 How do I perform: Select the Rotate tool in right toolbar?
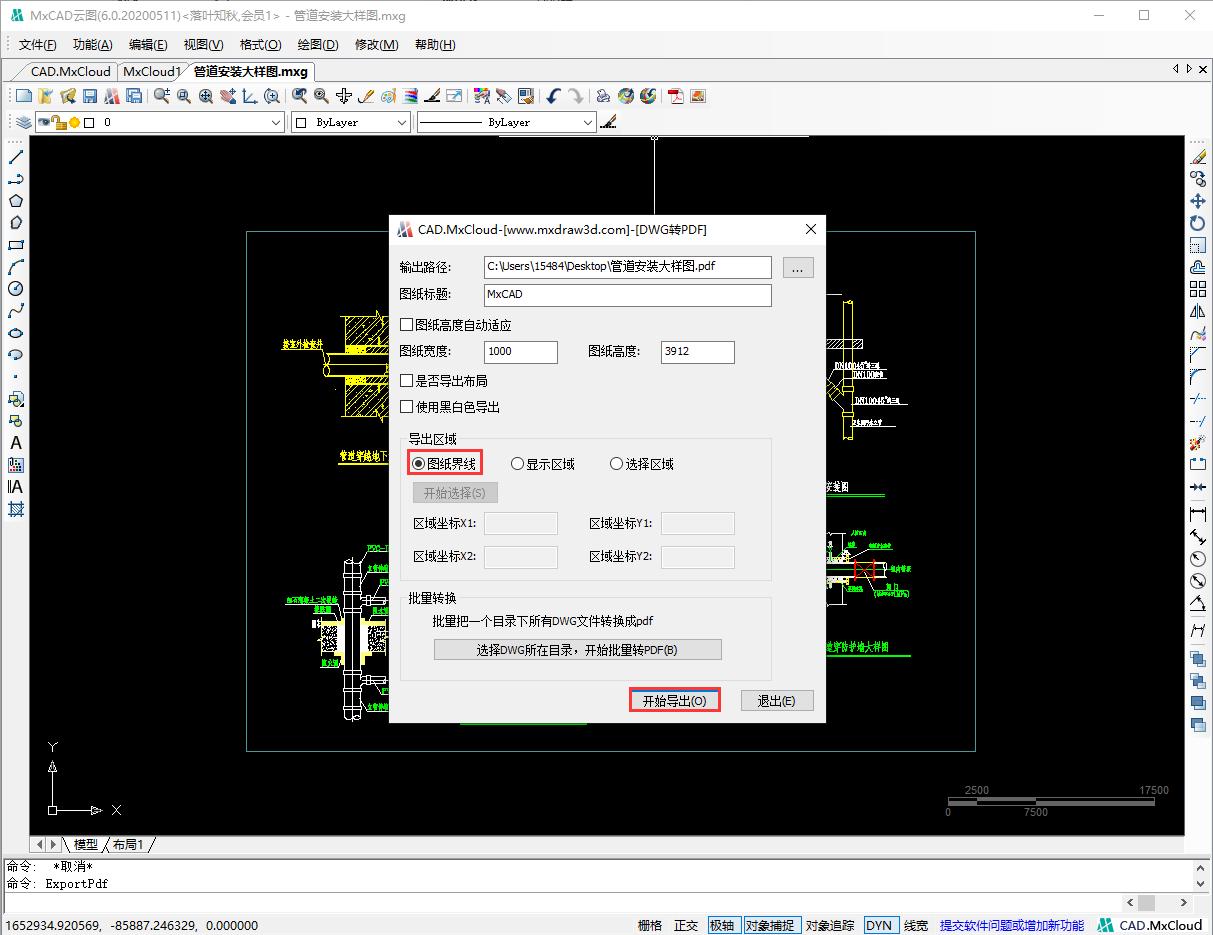pos(1199,223)
